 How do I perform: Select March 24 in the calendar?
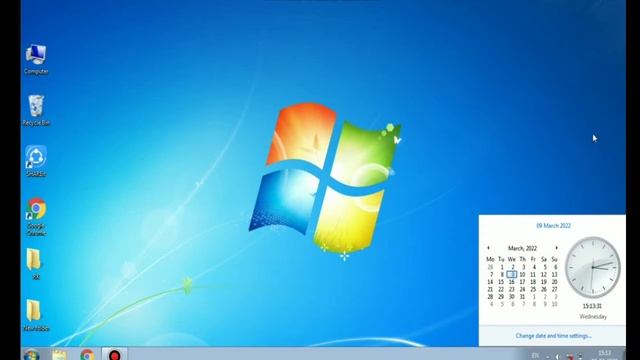pyautogui.click(x=522, y=289)
